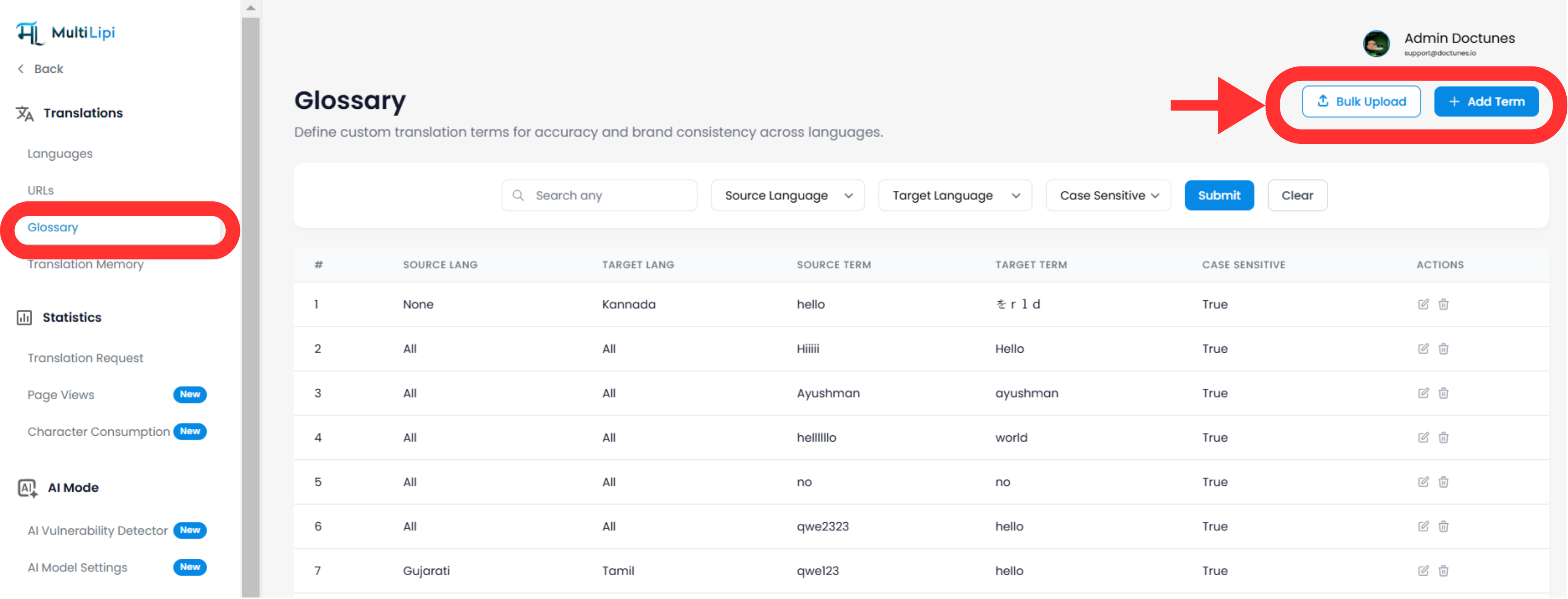Edit the qwe2323 term entry
Viewport: 1568px width, 599px height.
pyautogui.click(x=1423, y=527)
